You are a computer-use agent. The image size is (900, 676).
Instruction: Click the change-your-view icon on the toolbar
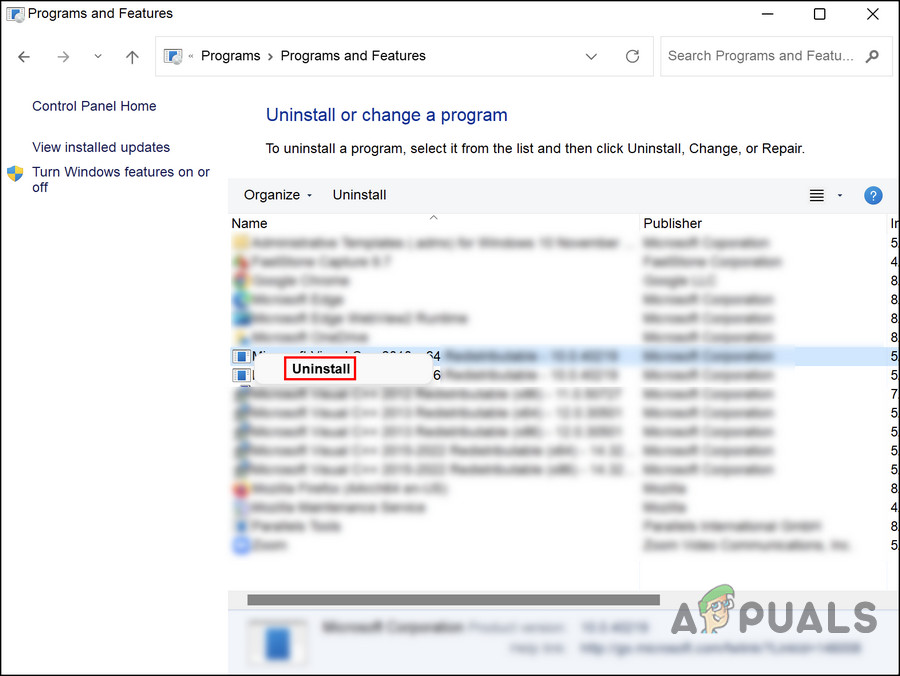(816, 195)
